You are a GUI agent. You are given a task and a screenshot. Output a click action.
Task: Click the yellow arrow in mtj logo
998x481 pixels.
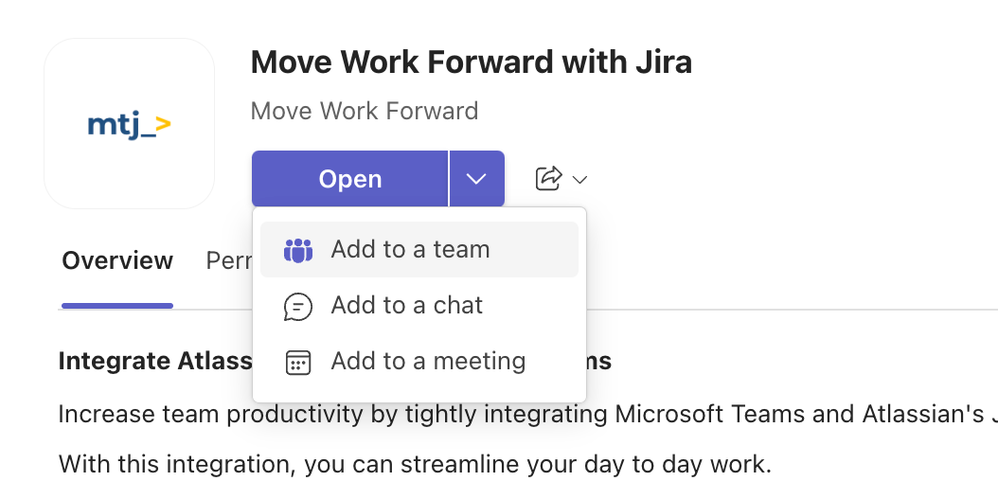pyautogui.click(x=163, y=123)
